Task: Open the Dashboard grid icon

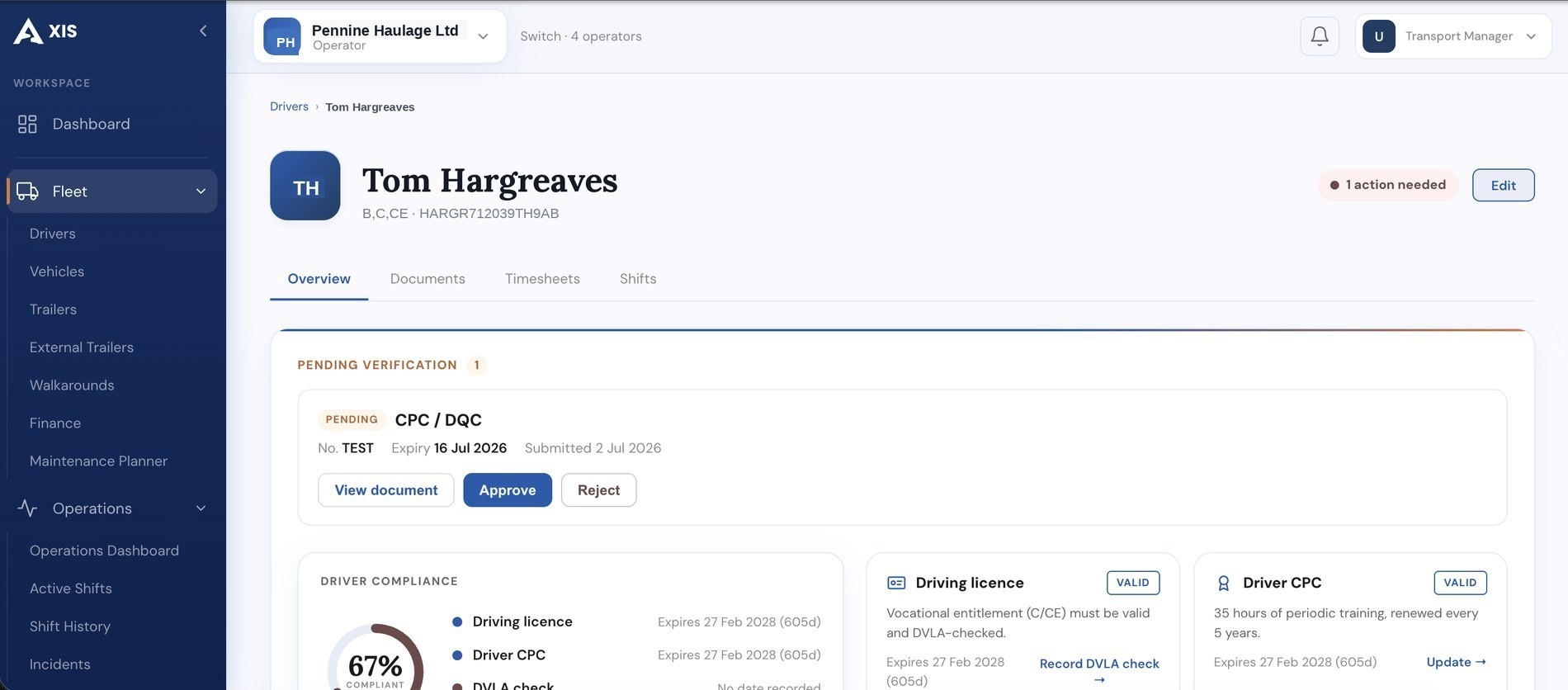Action: [27, 124]
